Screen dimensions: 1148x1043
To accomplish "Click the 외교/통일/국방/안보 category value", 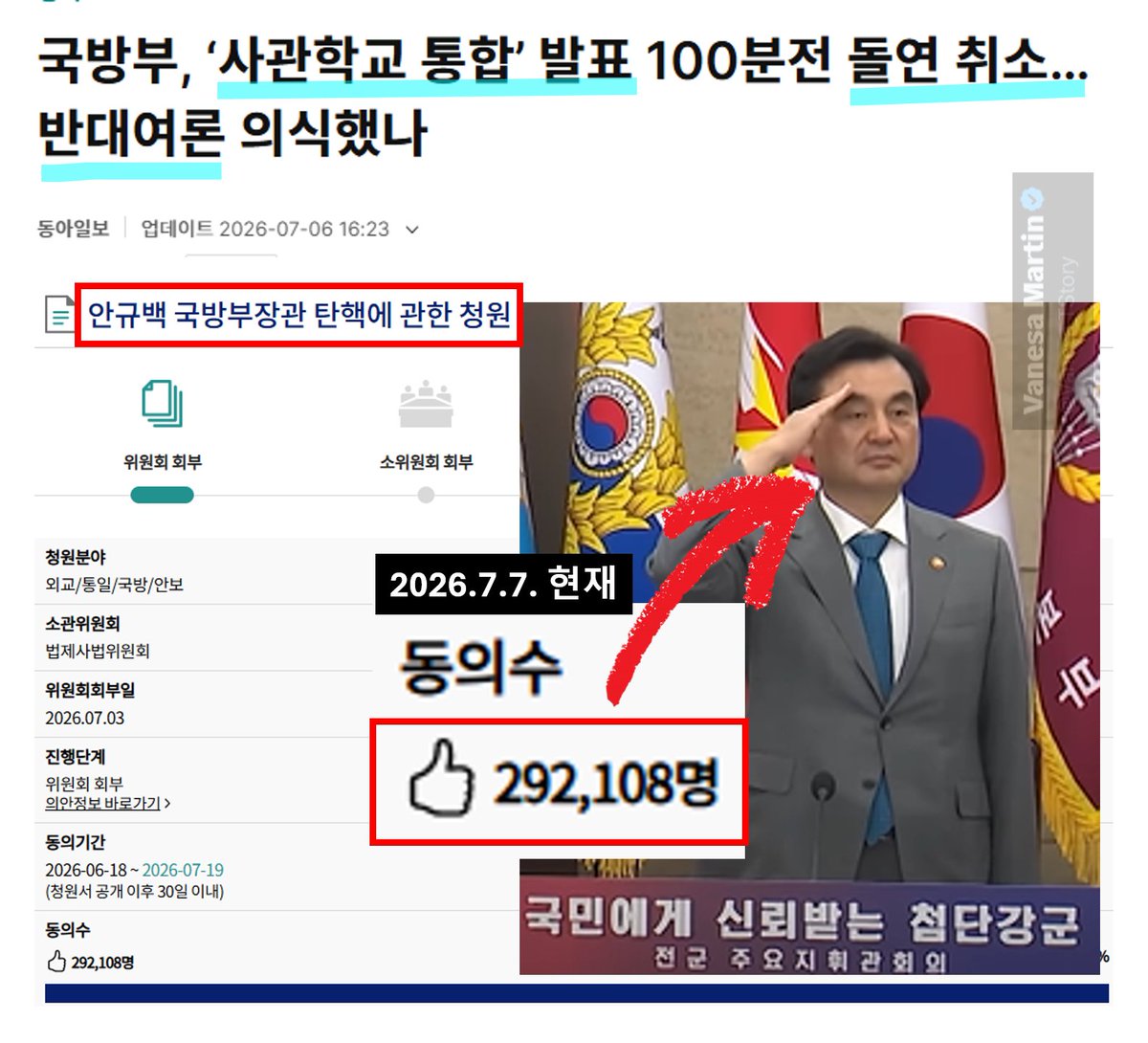I will click(x=114, y=585).
